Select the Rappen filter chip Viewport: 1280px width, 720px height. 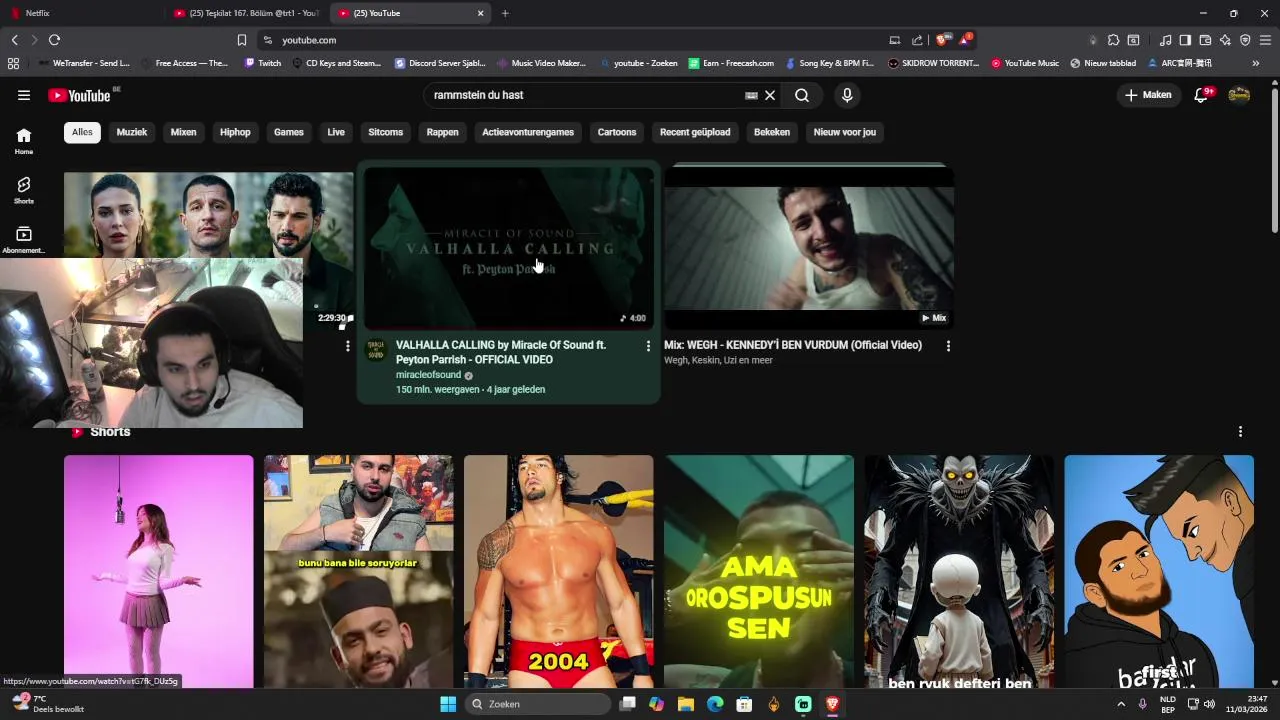[x=443, y=132]
